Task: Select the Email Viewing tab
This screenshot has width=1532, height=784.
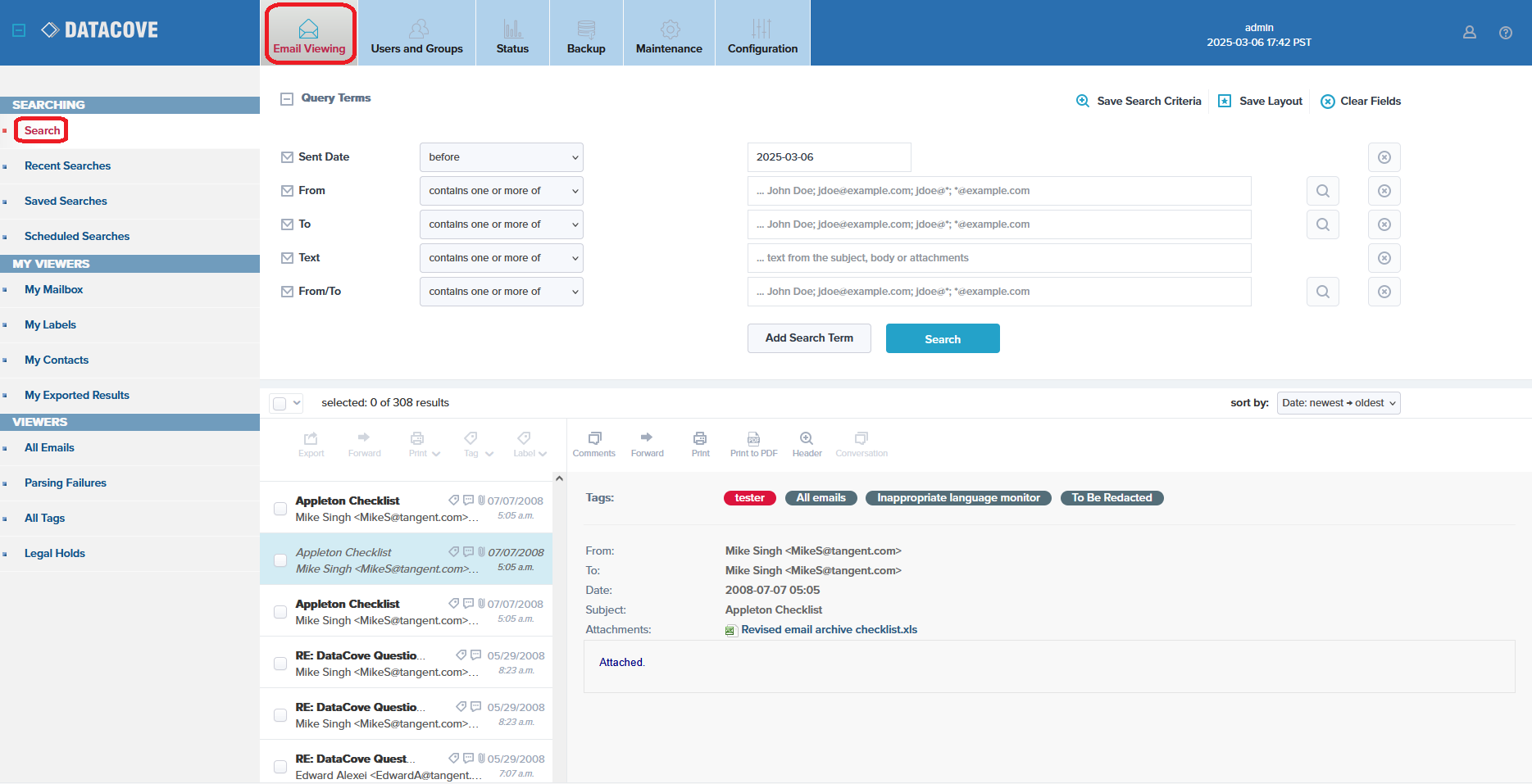Action: tap(309, 33)
